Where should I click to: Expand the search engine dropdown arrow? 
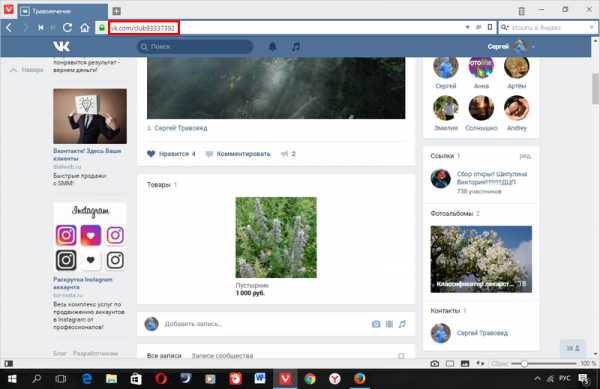pos(591,28)
